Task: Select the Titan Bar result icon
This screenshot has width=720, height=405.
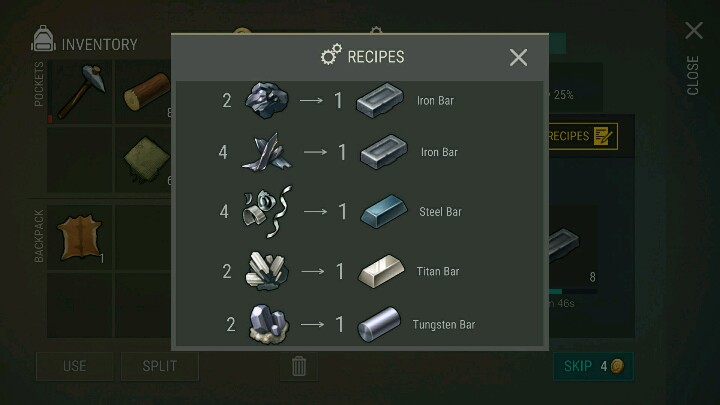Action: tap(381, 271)
